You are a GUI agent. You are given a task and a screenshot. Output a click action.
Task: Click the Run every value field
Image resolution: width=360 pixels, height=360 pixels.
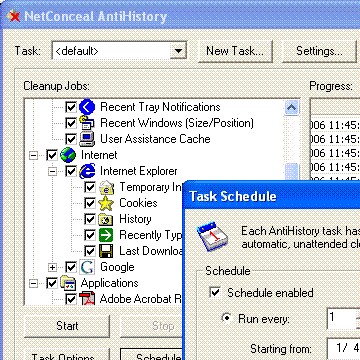[x=343, y=318]
